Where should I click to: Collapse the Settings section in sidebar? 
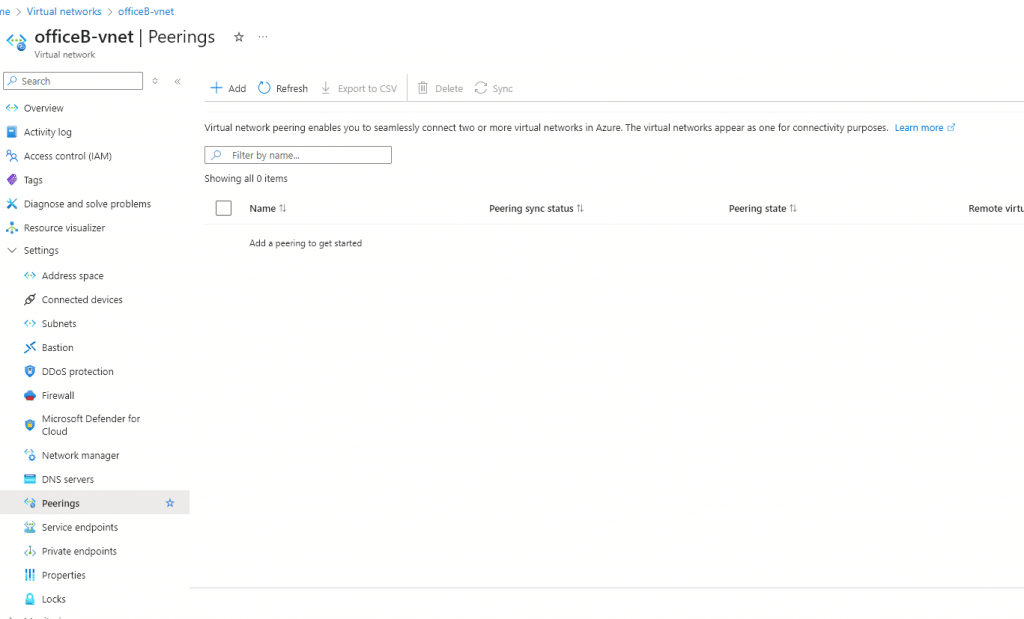12,251
